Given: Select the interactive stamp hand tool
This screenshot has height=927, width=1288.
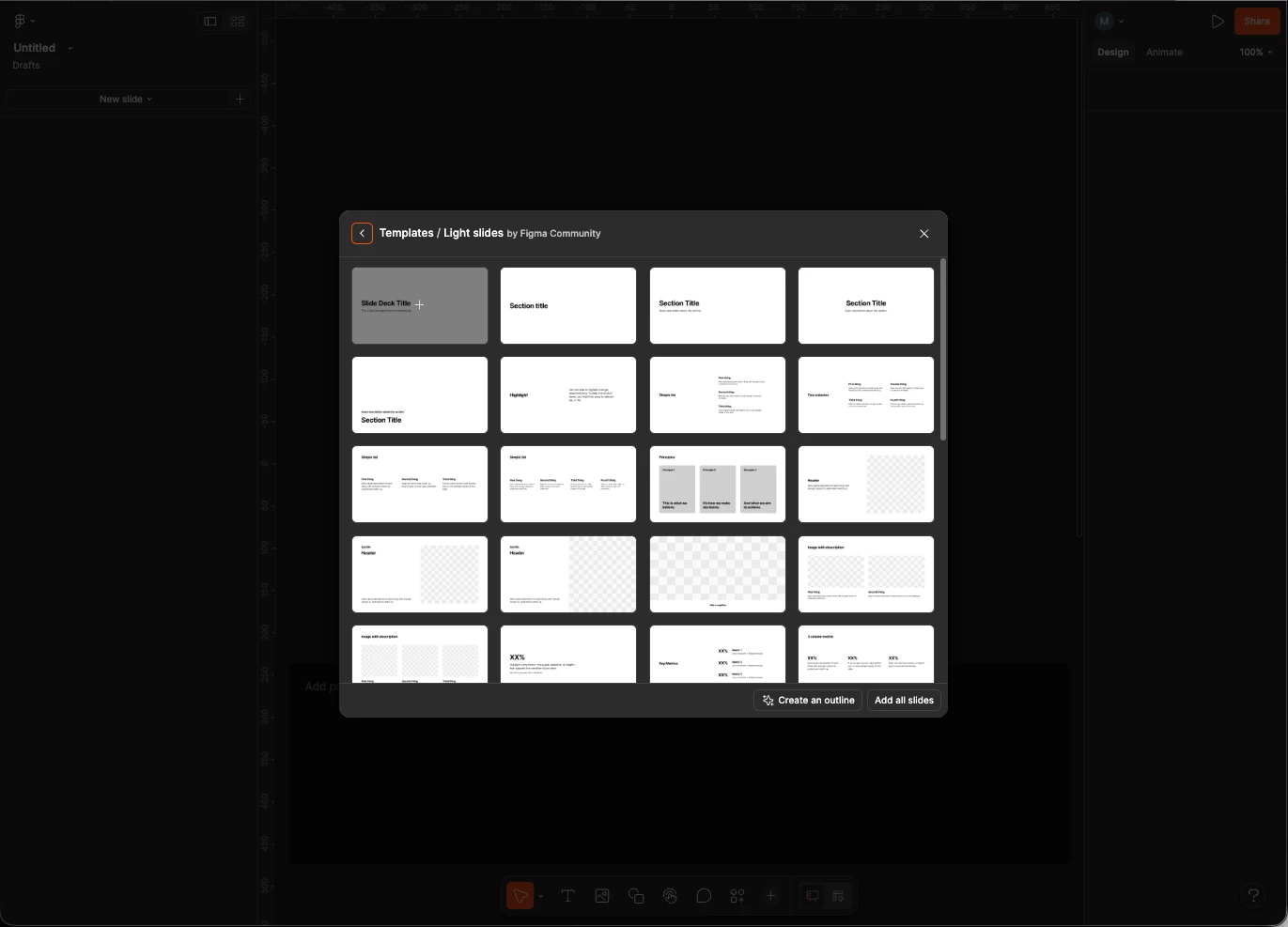Looking at the screenshot, I should point(670,896).
